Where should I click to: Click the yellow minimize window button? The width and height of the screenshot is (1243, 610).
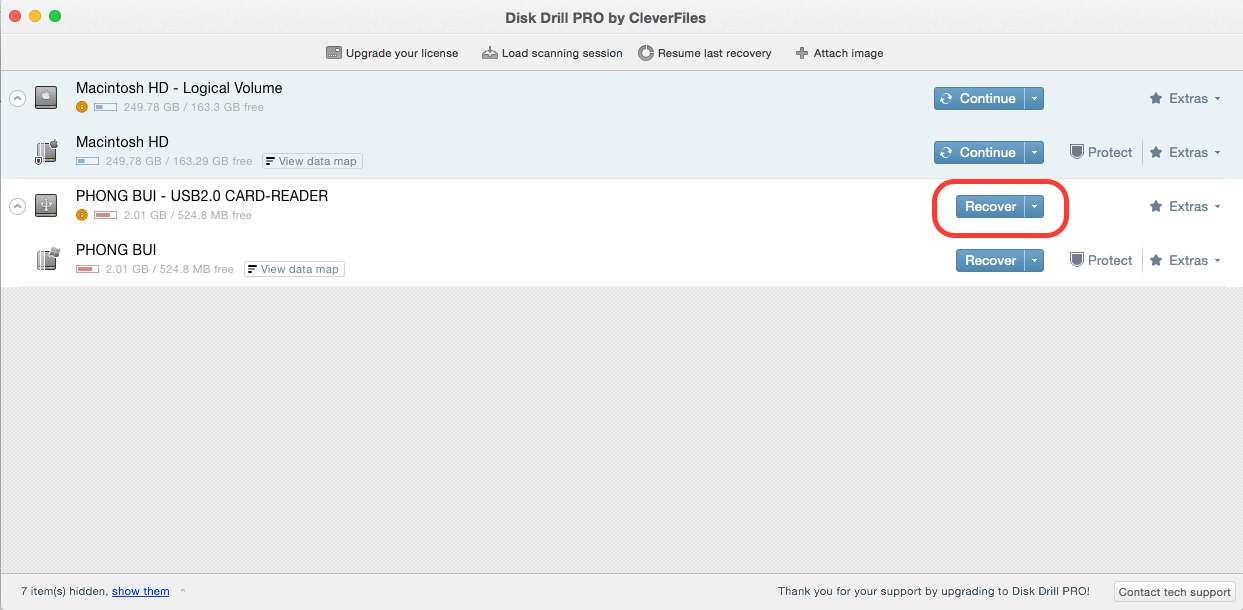coord(35,16)
